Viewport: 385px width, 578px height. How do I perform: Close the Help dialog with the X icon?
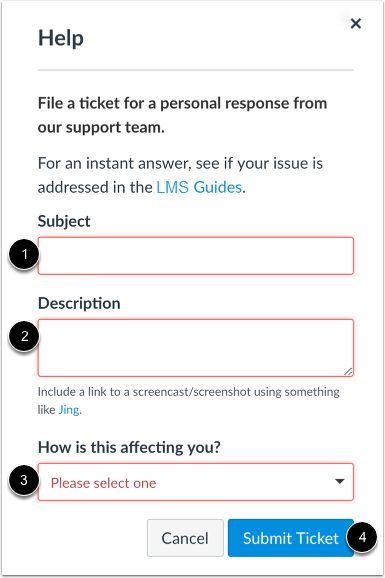[x=355, y=24]
